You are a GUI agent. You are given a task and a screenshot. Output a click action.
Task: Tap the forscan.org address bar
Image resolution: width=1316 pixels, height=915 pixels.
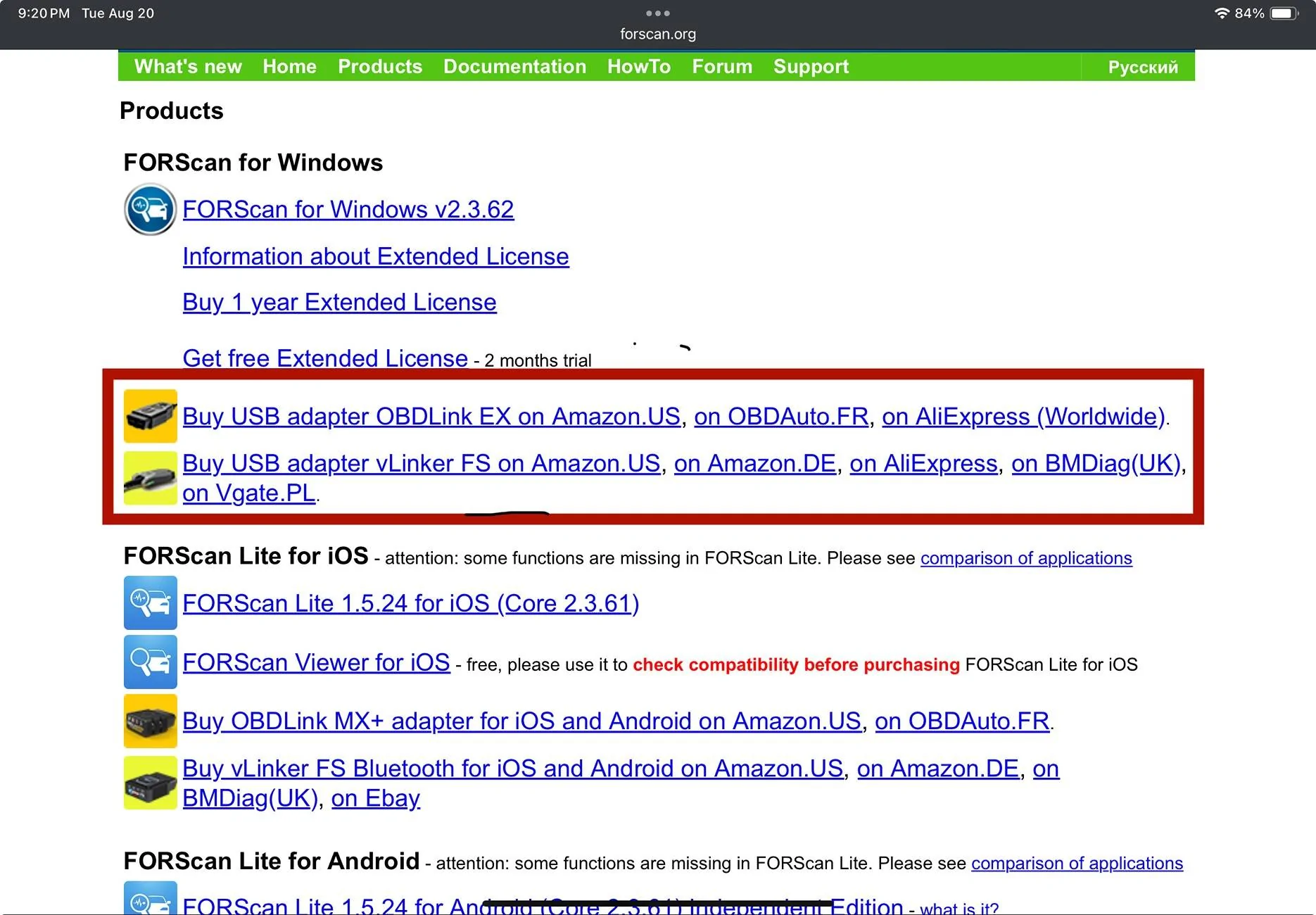(x=658, y=34)
